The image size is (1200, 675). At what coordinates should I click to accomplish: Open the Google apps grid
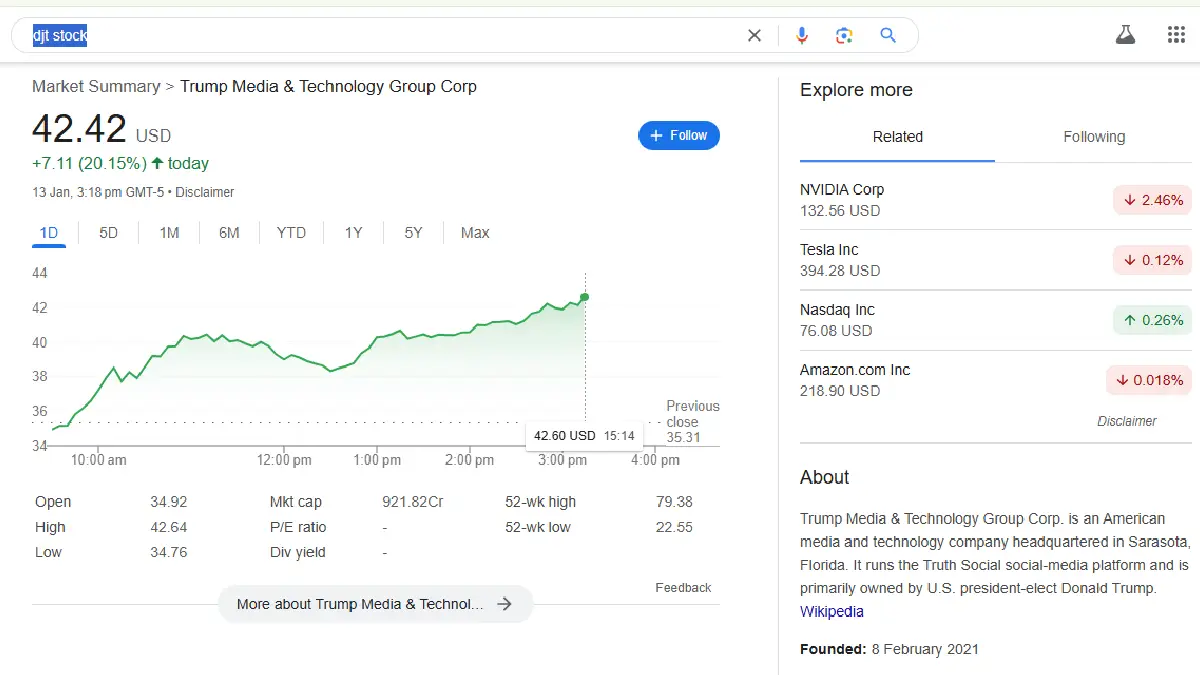coord(1176,35)
